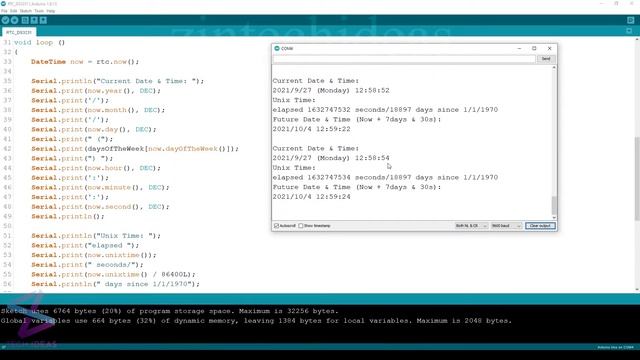The width and height of the screenshot is (640, 360).
Task: Click the Send button in Serial Monitor
Action: (x=546, y=59)
